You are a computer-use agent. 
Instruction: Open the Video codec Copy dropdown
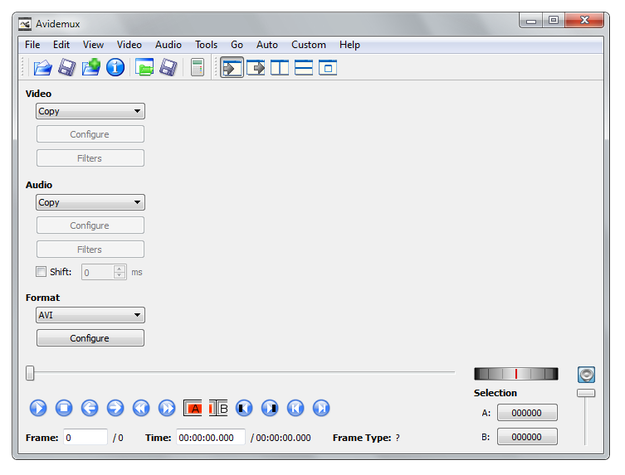tap(90, 111)
